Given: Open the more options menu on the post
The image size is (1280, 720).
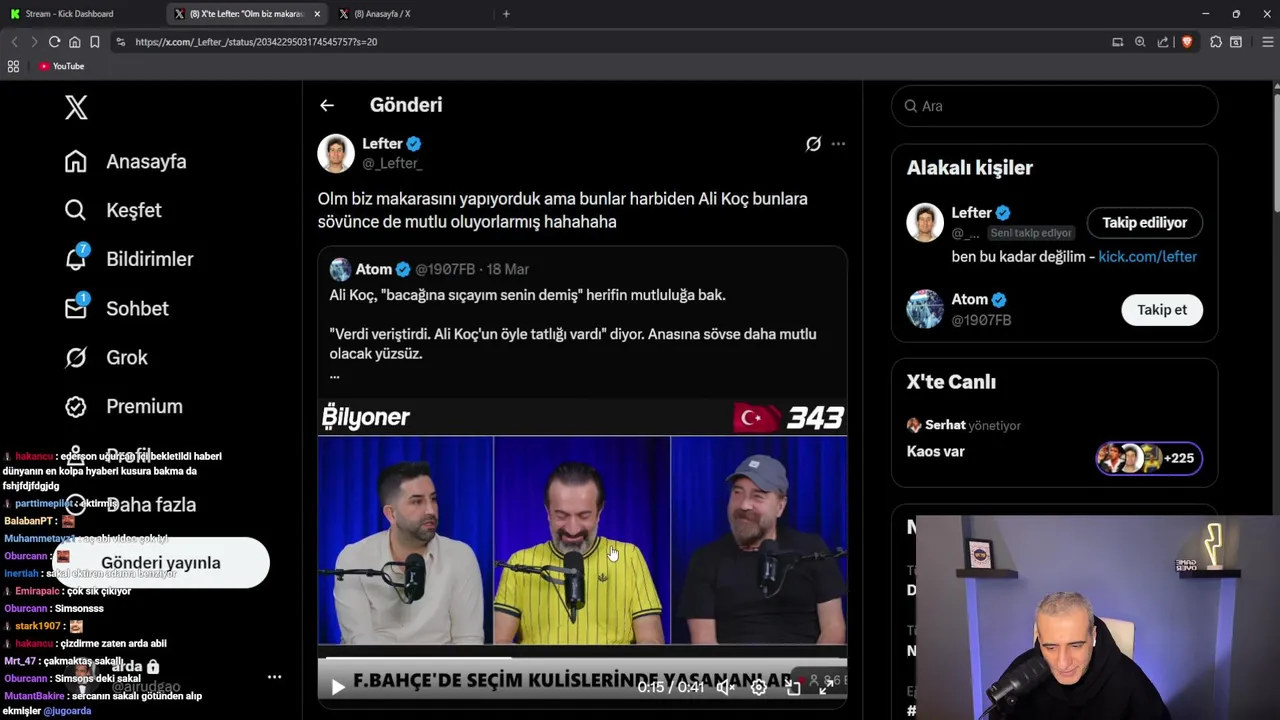Looking at the screenshot, I should tap(838, 144).
